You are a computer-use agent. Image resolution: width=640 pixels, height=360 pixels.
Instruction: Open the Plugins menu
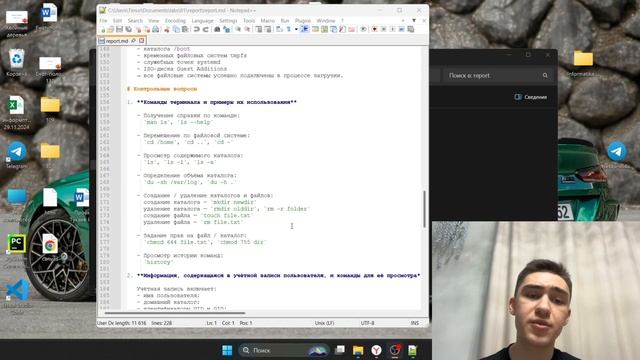303,21
